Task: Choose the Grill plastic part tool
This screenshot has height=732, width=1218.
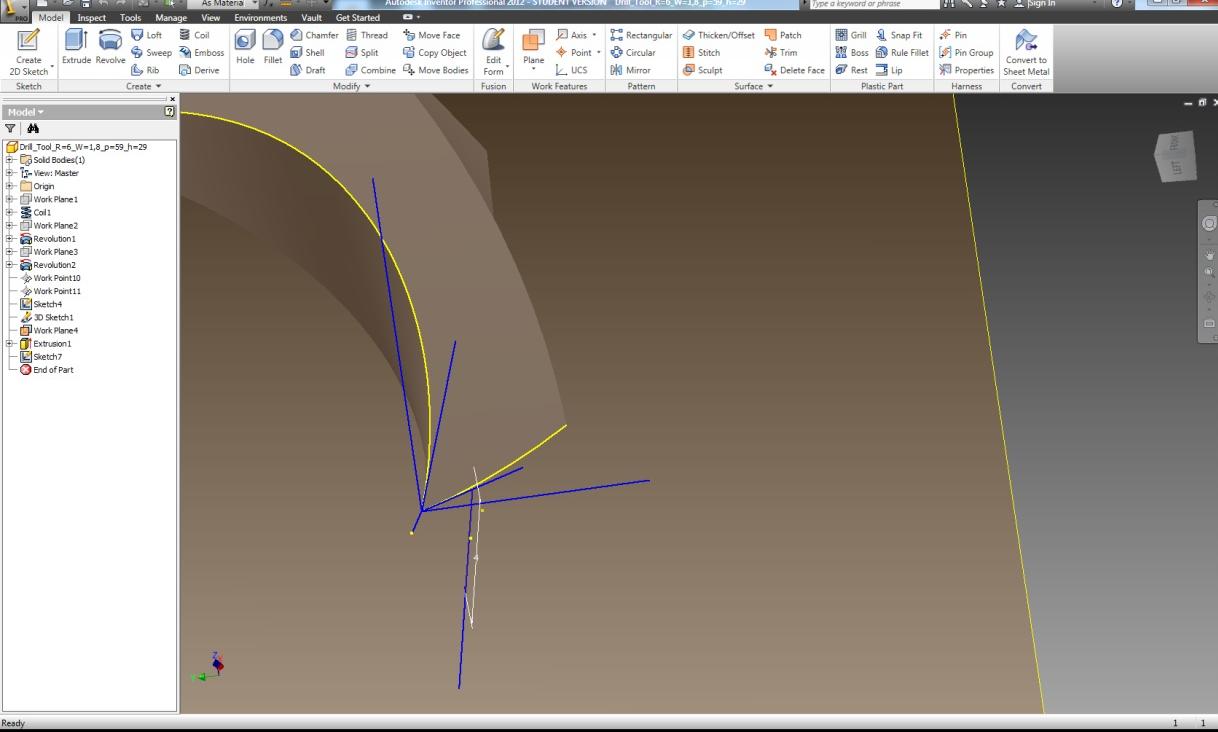Action: [x=851, y=35]
